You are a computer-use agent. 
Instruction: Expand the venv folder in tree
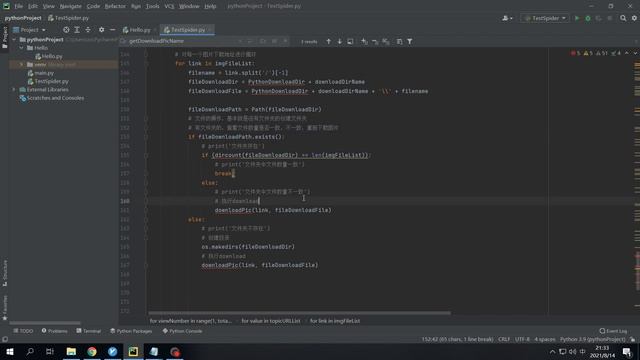pyautogui.click(x=22, y=64)
